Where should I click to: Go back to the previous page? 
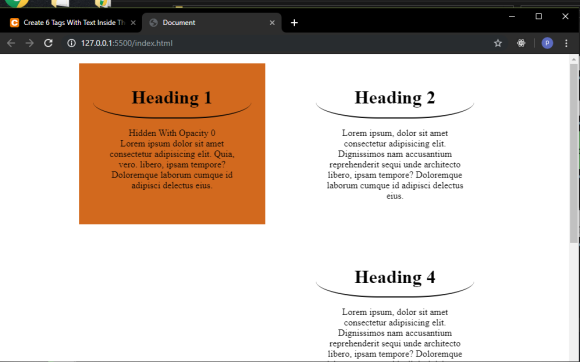(11, 43)
